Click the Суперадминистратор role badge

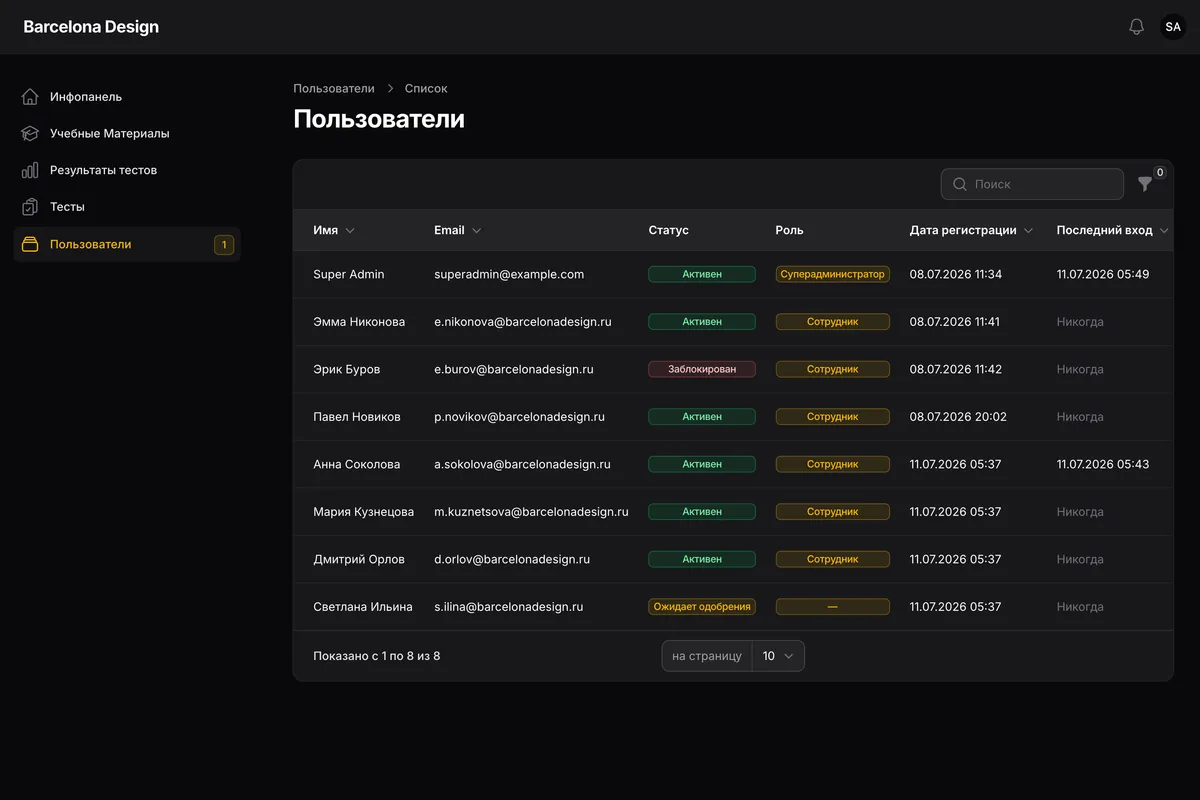click(833, 274)
